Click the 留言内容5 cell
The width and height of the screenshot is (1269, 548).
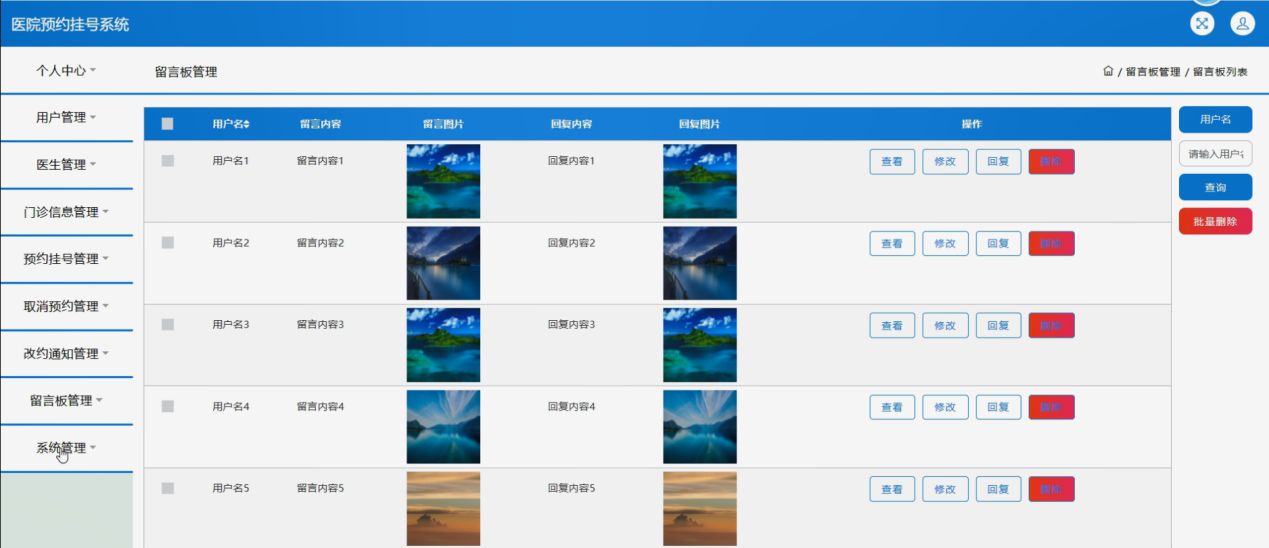320,488
